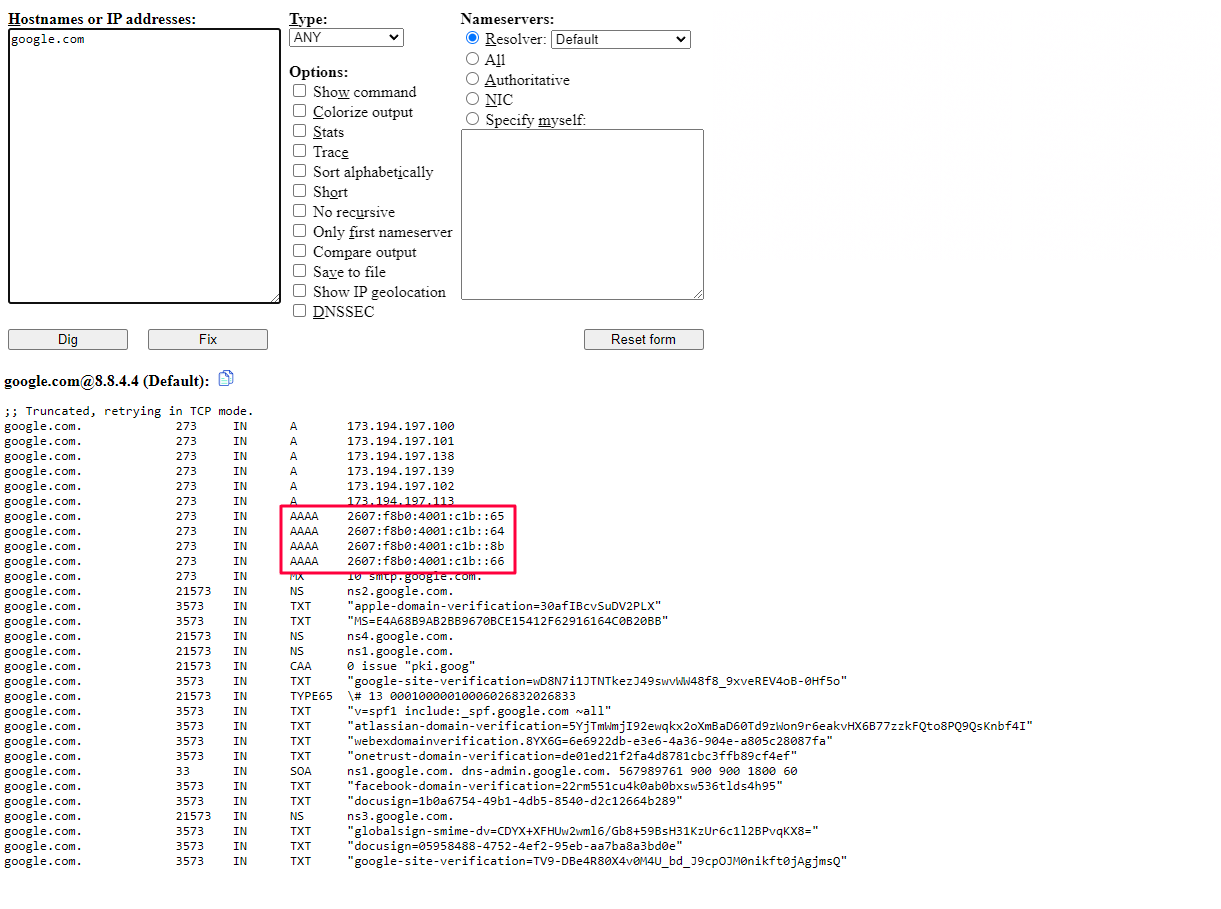Select the docusign=1b0a6754 TXT value
1221x909 pixels.
pyautogui.click(x=515, y=801)
